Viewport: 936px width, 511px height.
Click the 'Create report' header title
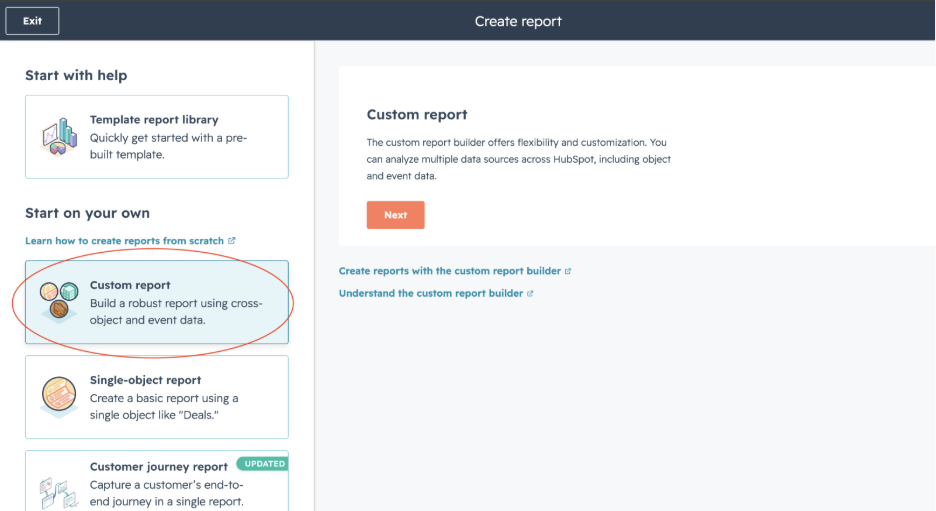coord(518,21)
